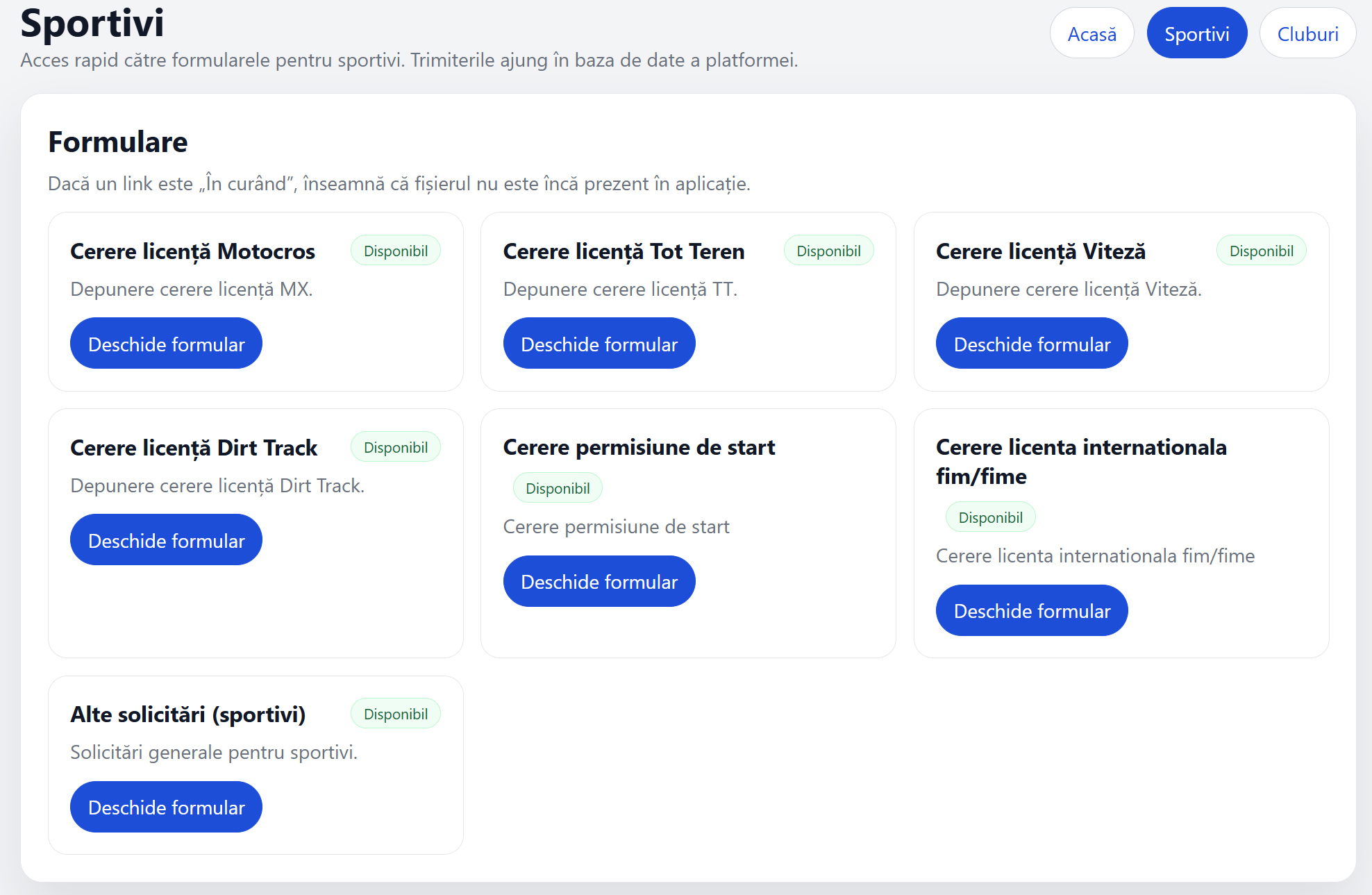Click Disponibil badge under permisiune de start
The image size is (1372, 895).
558,488
